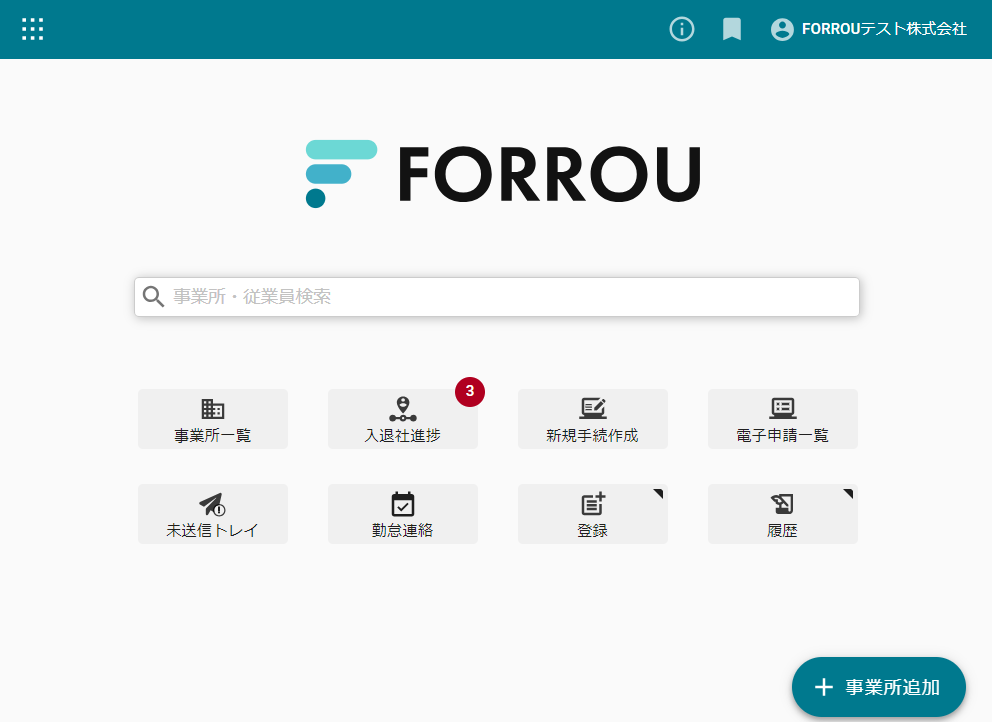This screenshot has height=722, width=992.
Task: Click the red 3 notification badge
Action: pyautogui.click(x=469, y=392)
